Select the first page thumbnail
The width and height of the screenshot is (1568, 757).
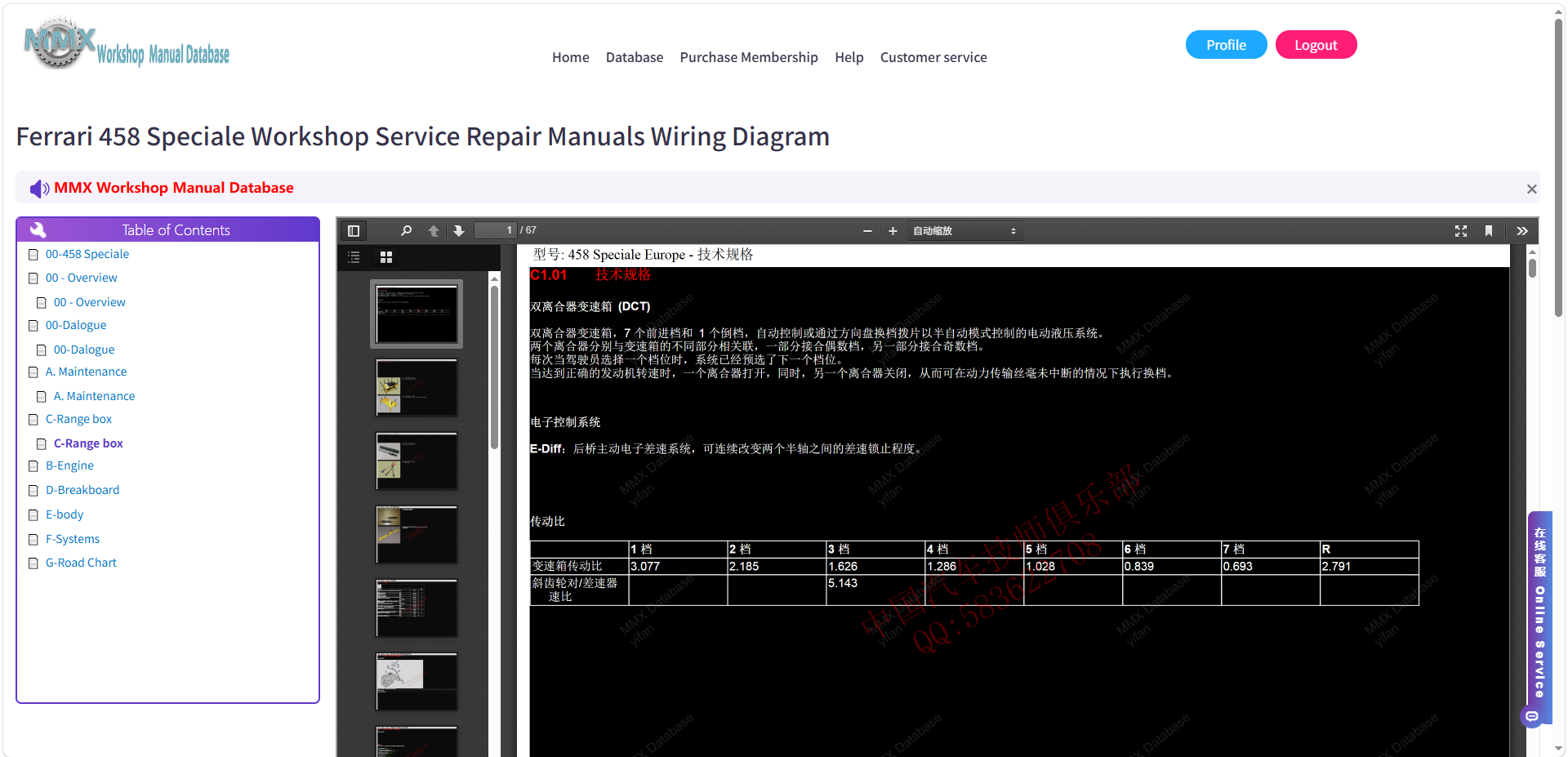[416, 314]
